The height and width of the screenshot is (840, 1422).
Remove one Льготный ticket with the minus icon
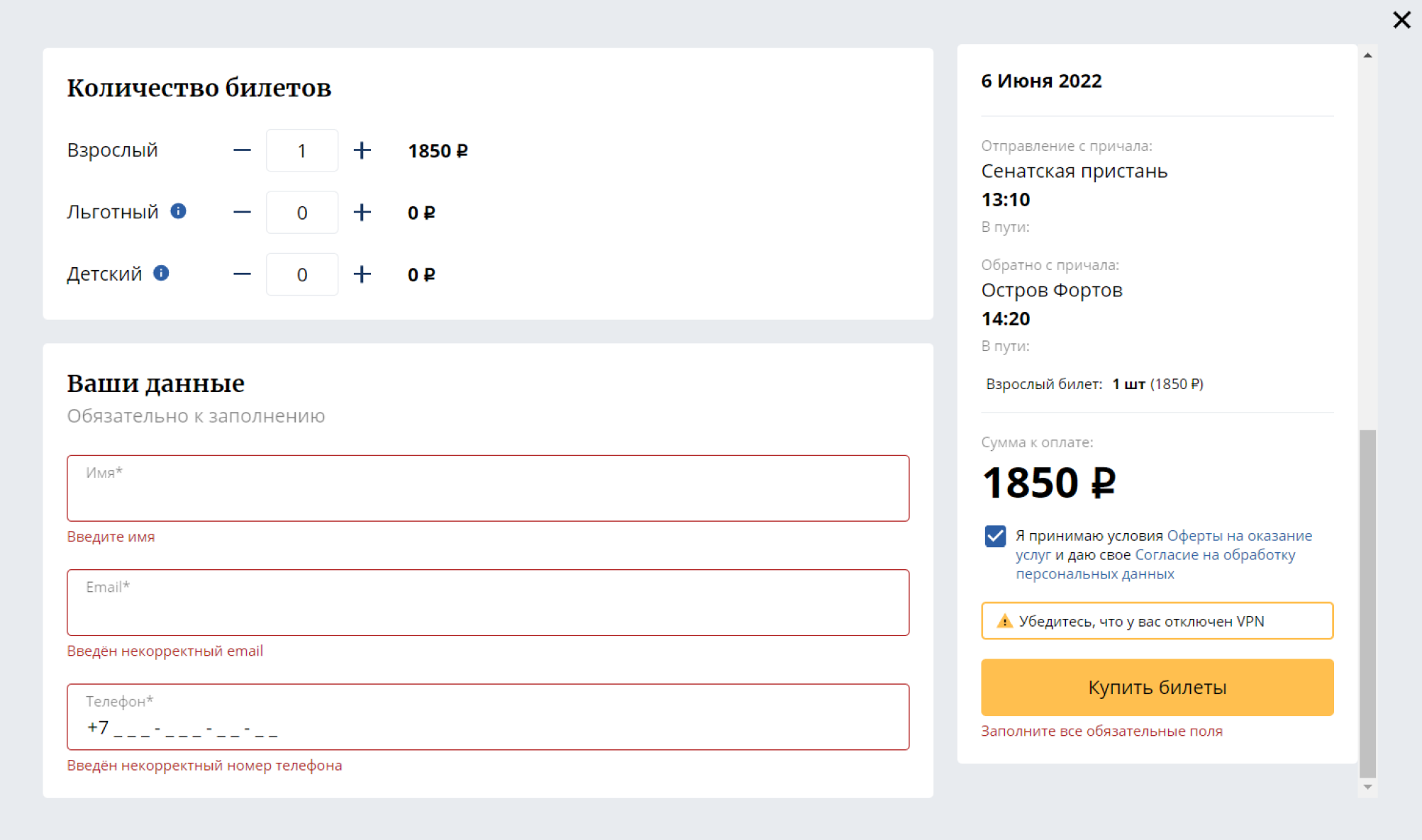click(242, 213)
